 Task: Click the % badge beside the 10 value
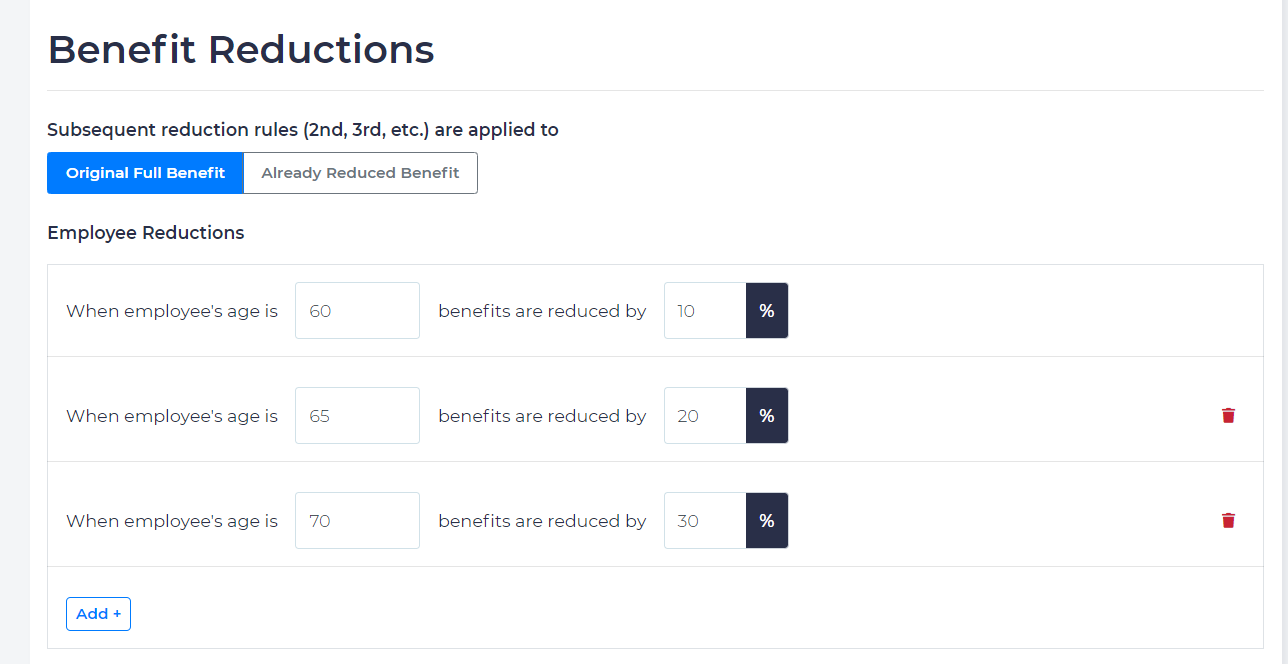(x=766, y=310)
